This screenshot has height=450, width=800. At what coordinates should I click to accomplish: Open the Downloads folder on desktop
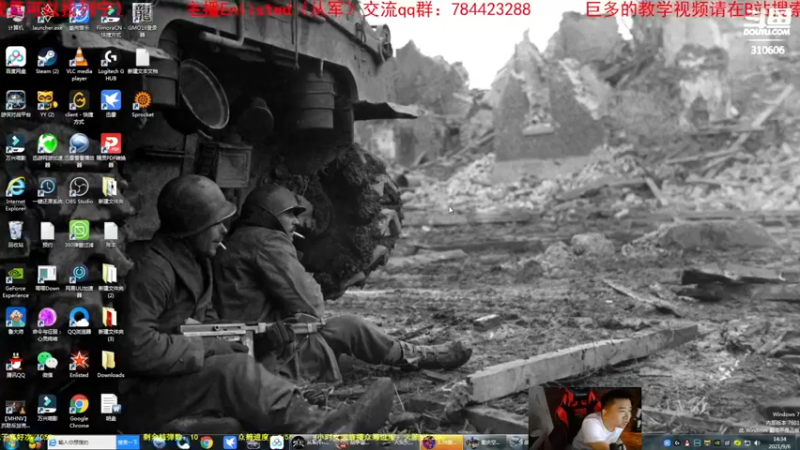tap(111, 364)
